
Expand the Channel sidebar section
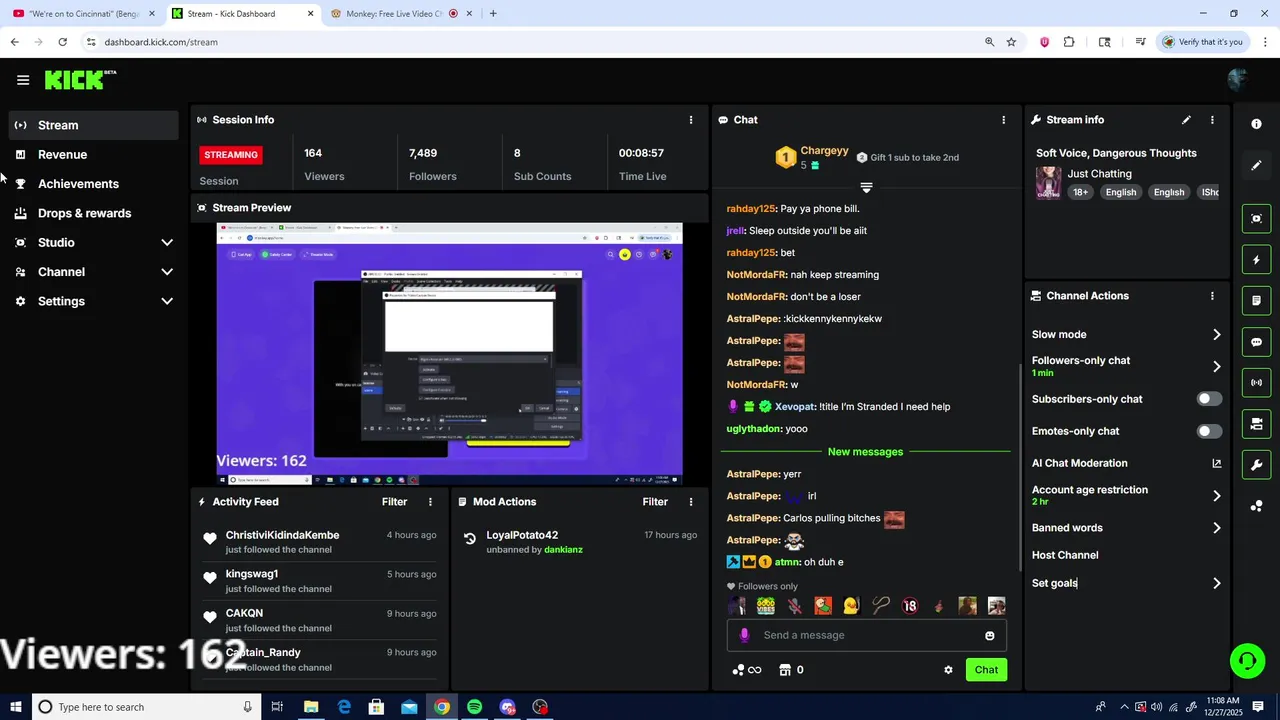point(167,272)
